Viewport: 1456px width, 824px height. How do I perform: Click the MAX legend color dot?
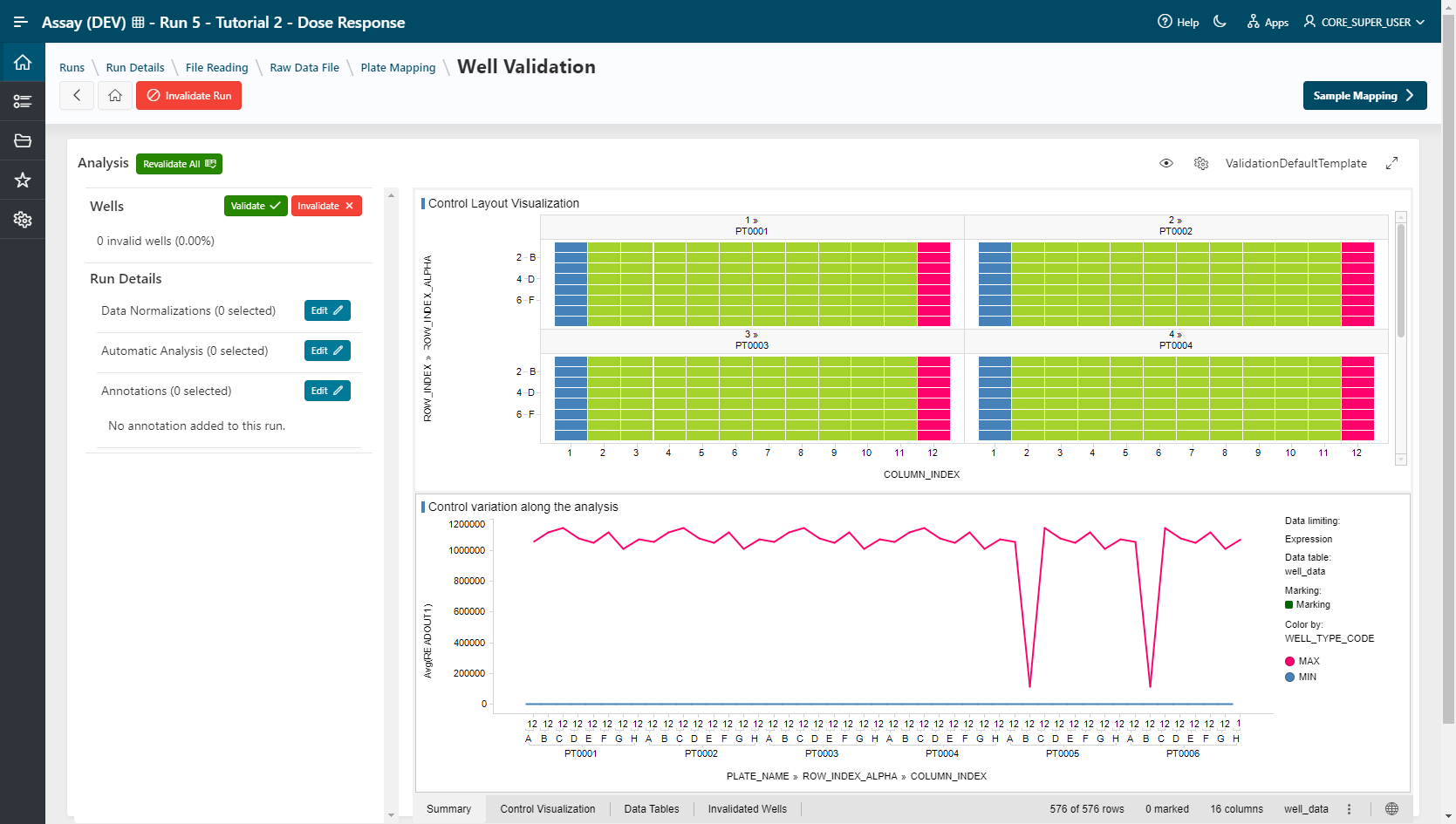(x=1289, y=661)
